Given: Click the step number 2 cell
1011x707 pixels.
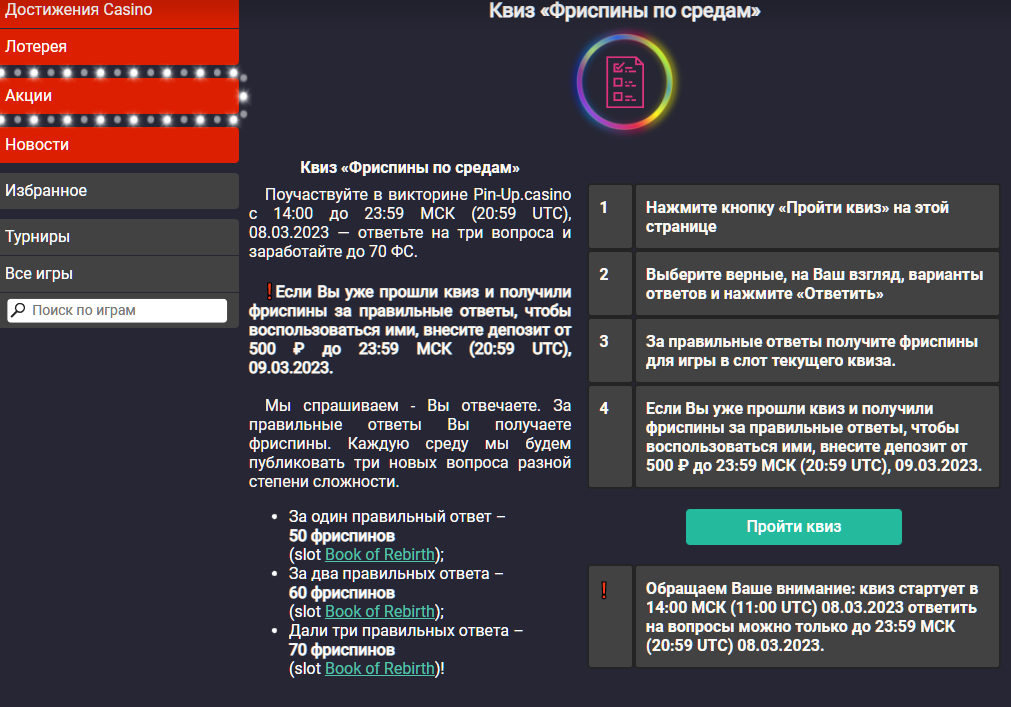Looking at the screenshot, I should click(609, 284).
